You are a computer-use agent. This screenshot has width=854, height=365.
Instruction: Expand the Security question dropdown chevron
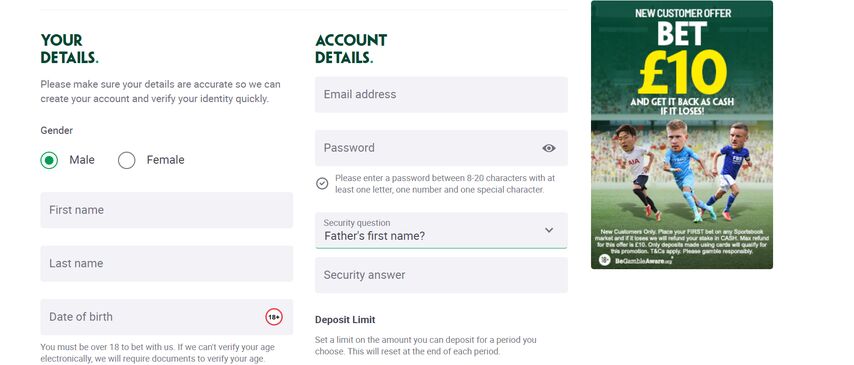548,230
